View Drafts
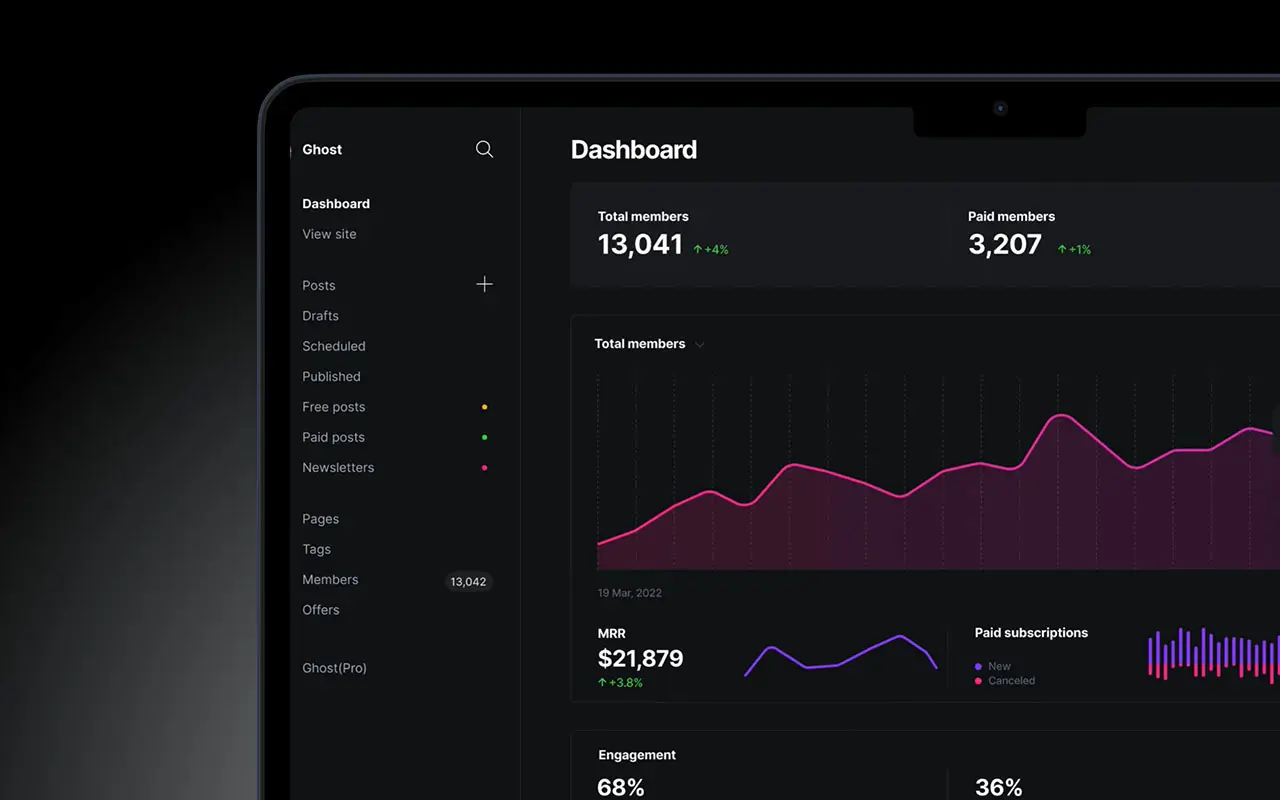 320,316
